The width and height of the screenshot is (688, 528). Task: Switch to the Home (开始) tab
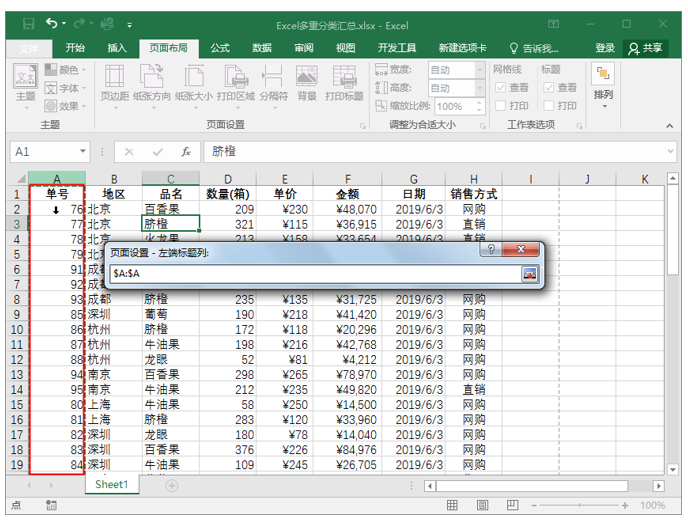pos(75,48)
